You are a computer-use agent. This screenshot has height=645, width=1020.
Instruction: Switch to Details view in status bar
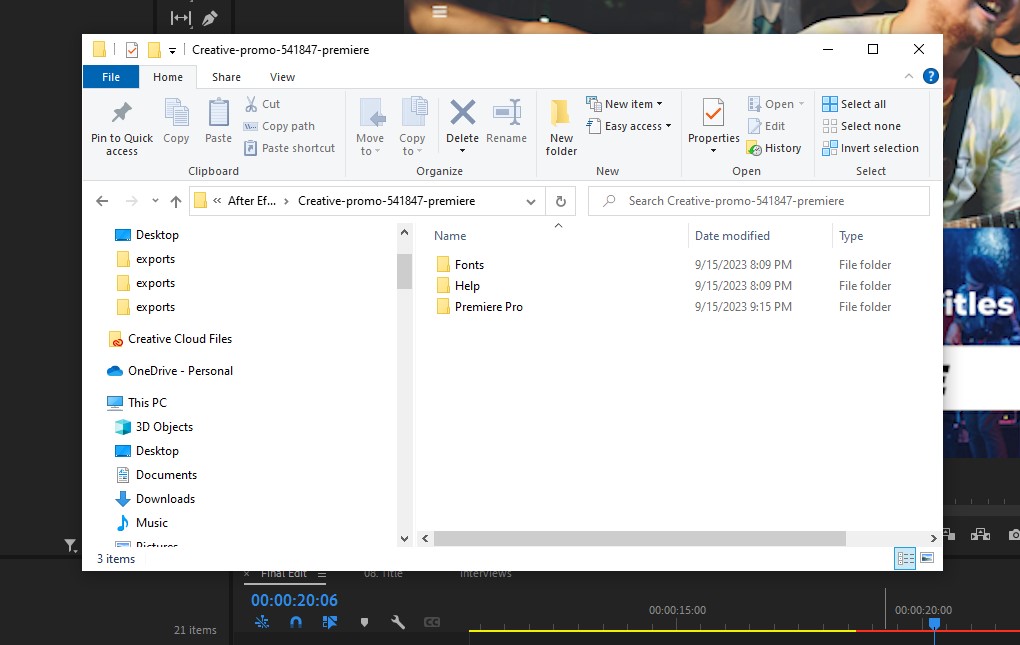tap(905, 558)
